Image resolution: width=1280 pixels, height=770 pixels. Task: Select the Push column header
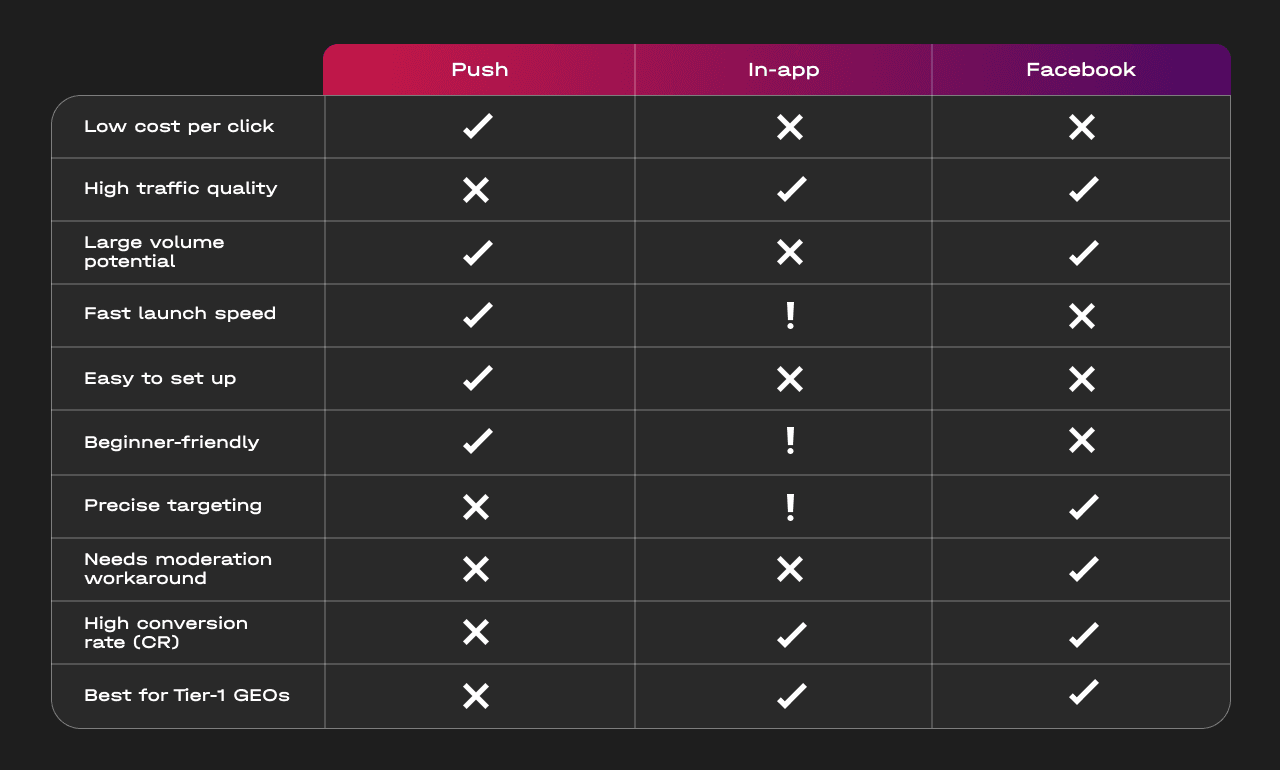coord(480,70)
